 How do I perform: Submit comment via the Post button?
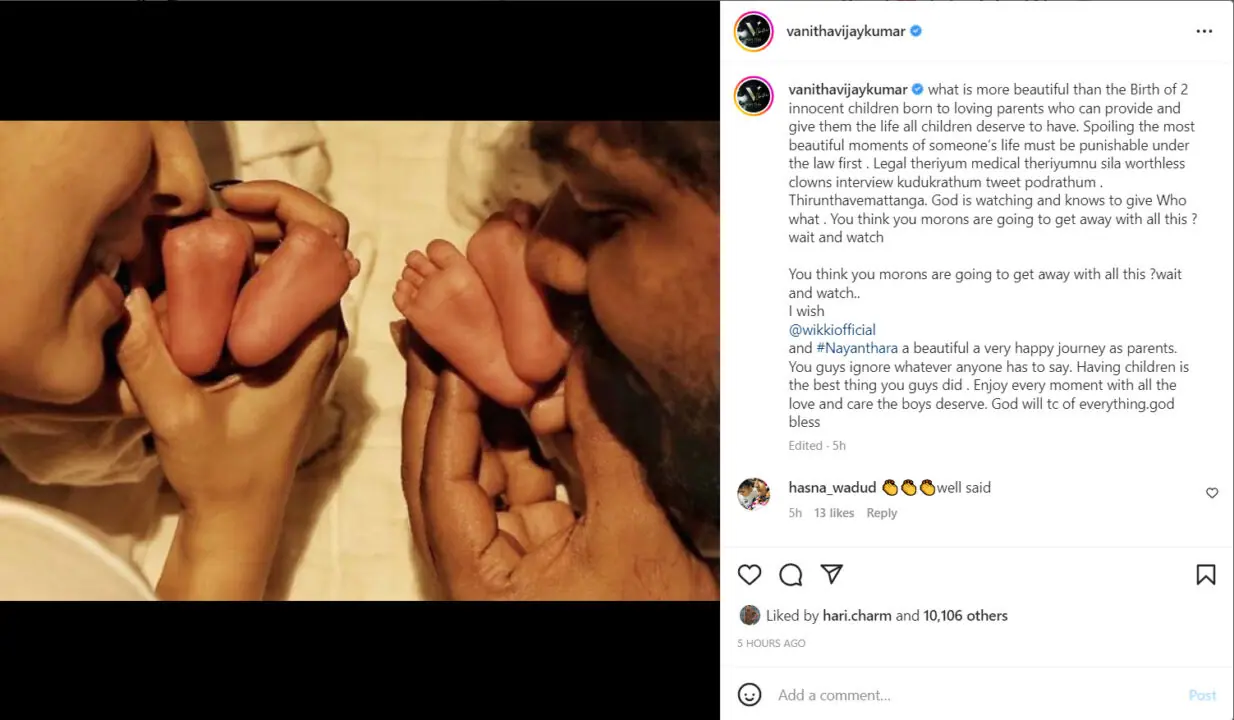pyautogui.click(x=1202, y=695)
